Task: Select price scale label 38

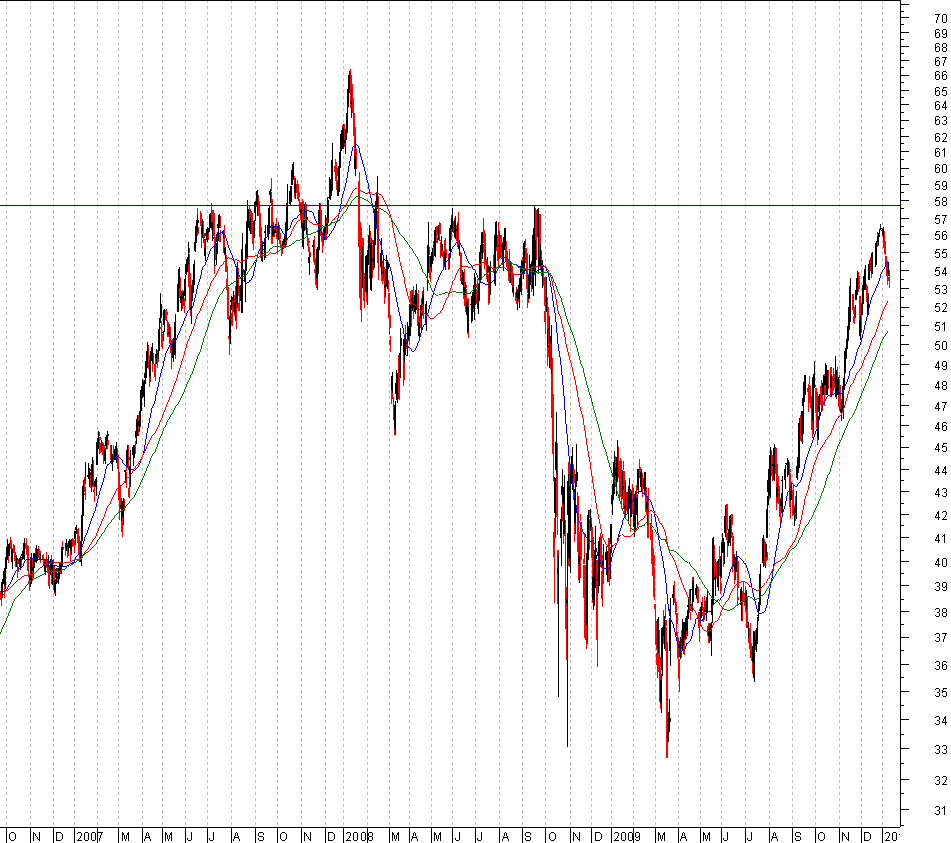Action: (941, 613)
